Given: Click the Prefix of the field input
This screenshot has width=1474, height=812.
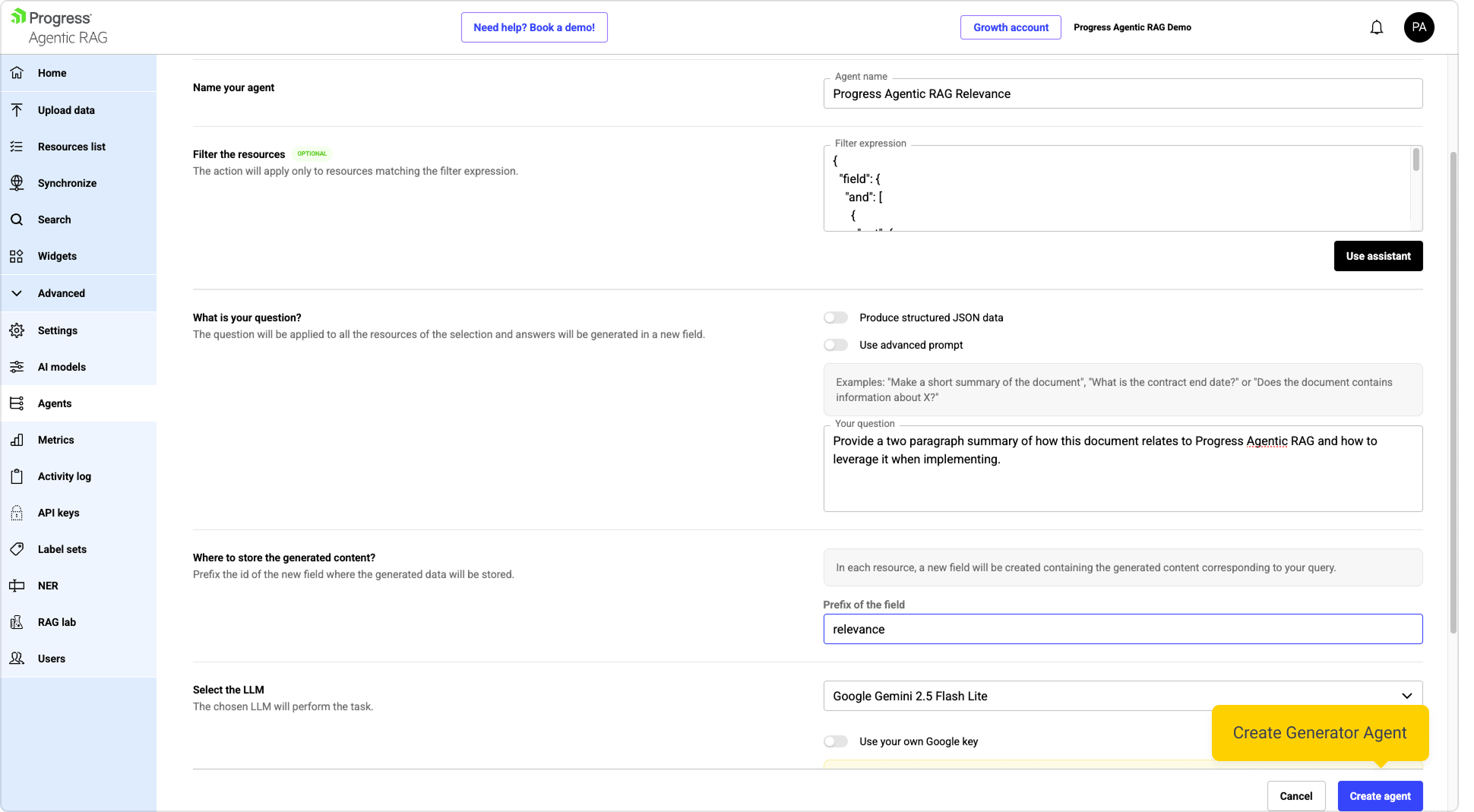Looking at the screenshot, I should click(x=1122, y=629).
